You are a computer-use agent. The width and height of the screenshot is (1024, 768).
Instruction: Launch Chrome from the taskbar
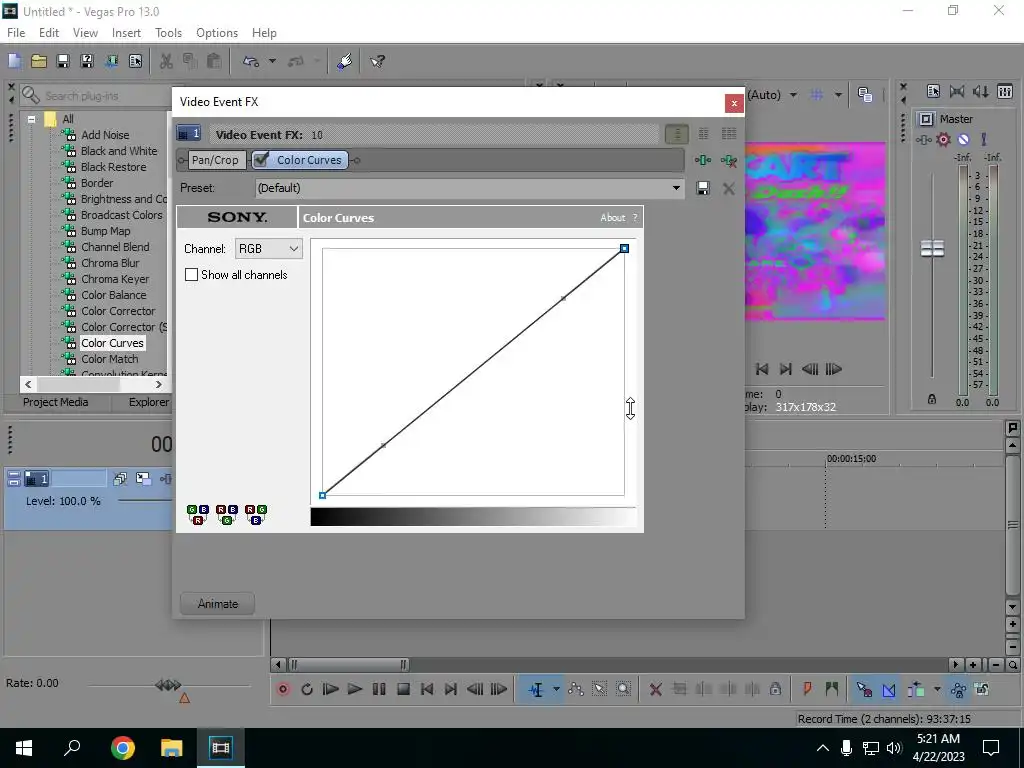(123, 748)
